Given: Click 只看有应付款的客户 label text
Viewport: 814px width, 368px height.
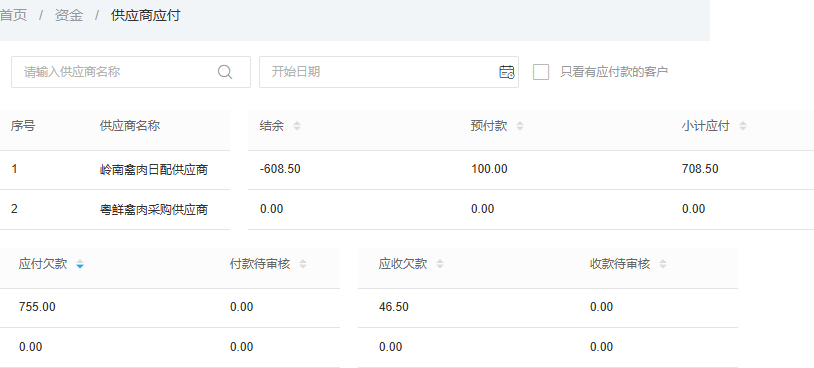Looking at the screenshot, I should 614,72.
